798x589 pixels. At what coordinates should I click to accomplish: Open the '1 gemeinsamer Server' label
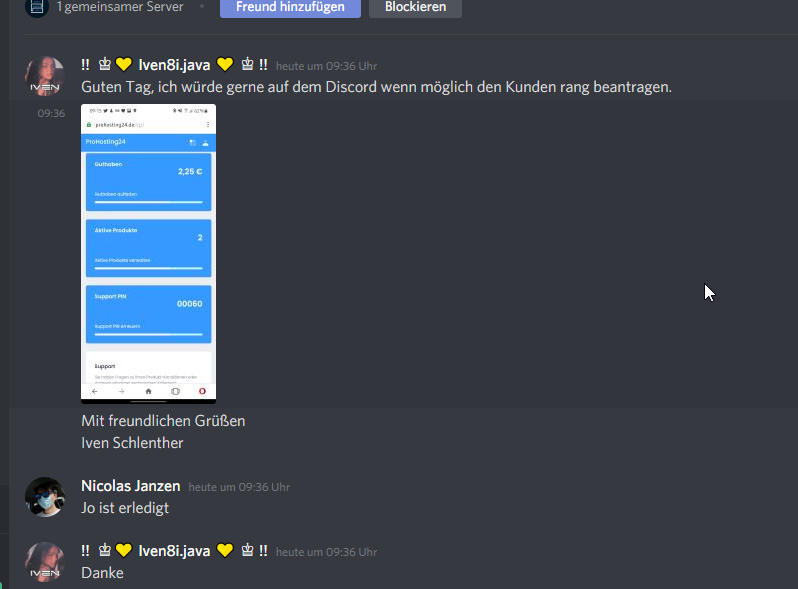tap(120, 7)
